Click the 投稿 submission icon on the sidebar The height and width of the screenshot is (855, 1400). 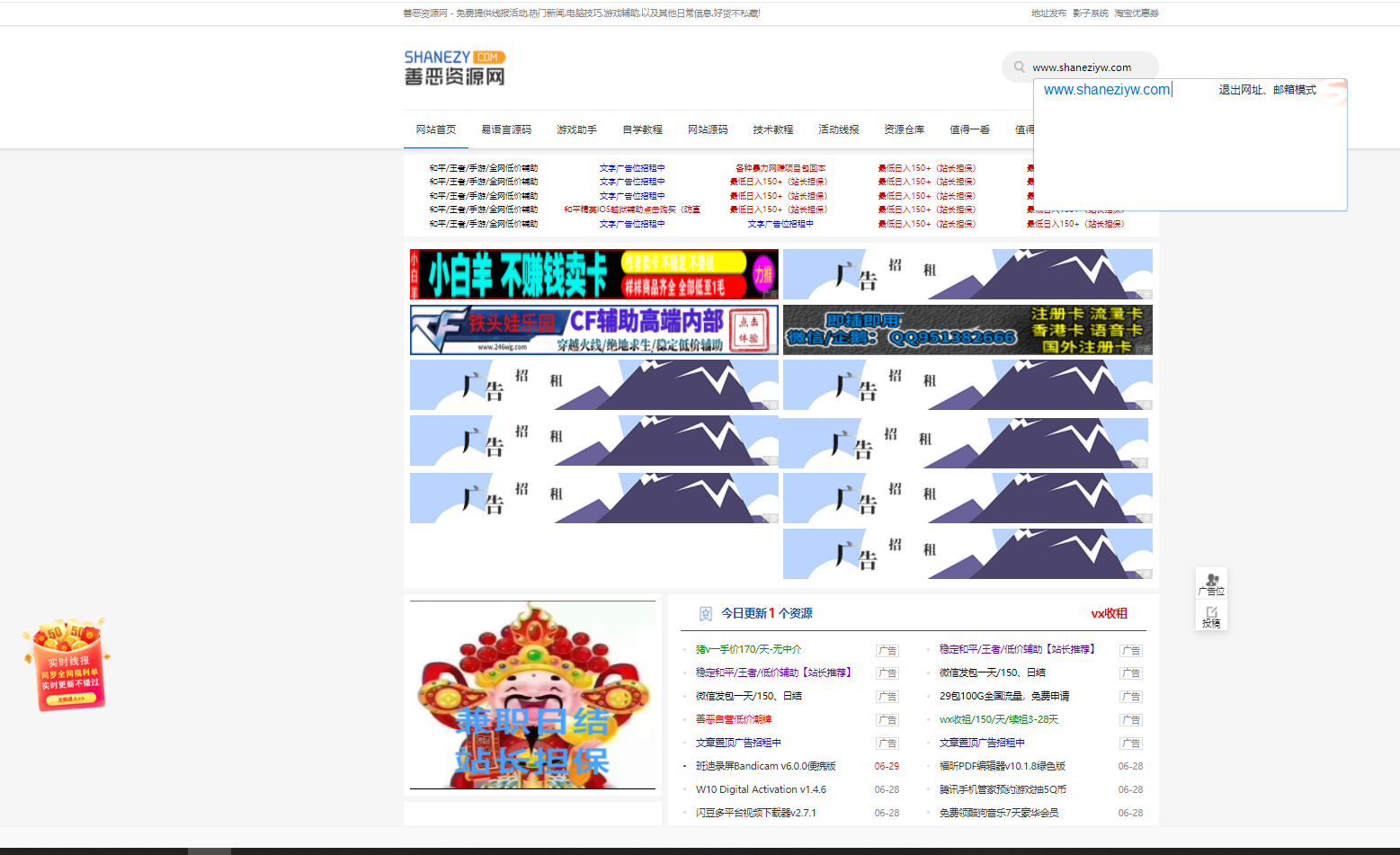click(1211, 614)
